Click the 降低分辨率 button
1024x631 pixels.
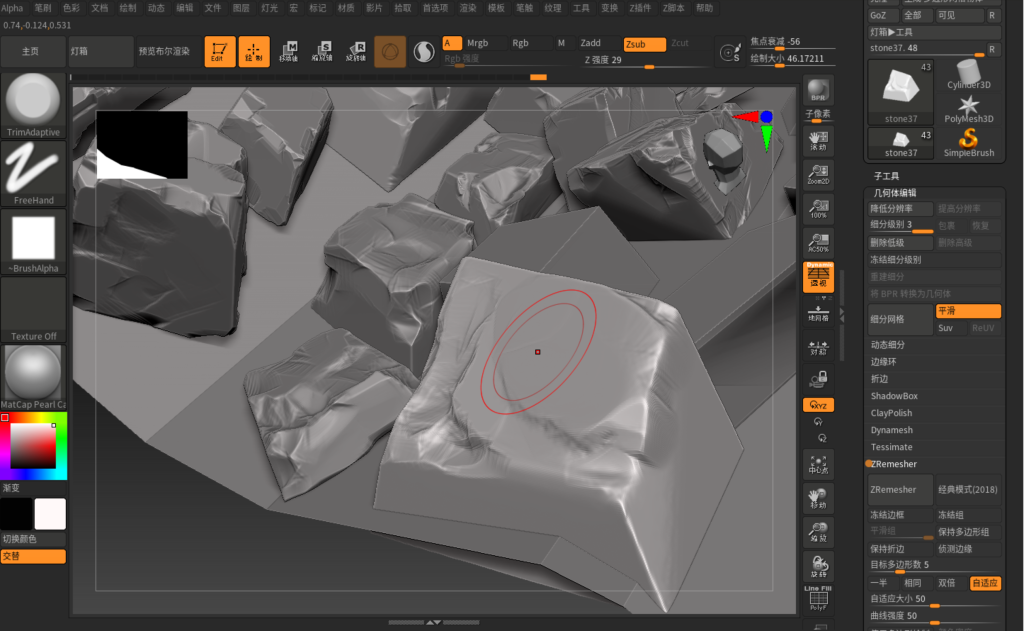pos(900,208)
